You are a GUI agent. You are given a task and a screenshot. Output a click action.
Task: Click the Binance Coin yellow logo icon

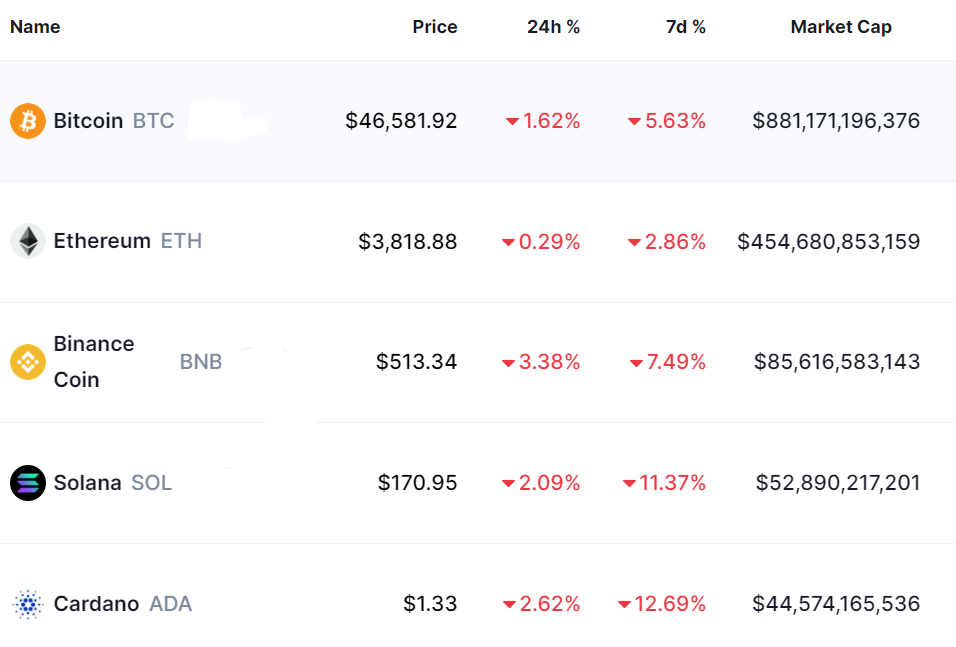click(x=28, y=362)
